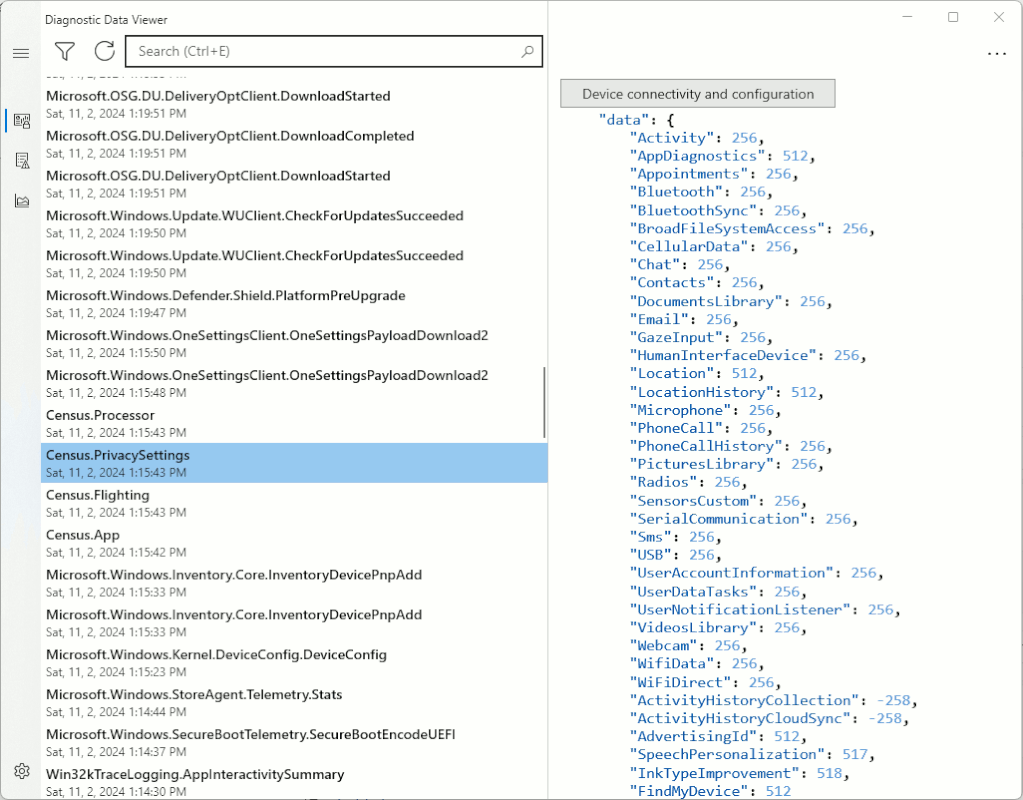Select the Census.Flighting event

[294, 503]
